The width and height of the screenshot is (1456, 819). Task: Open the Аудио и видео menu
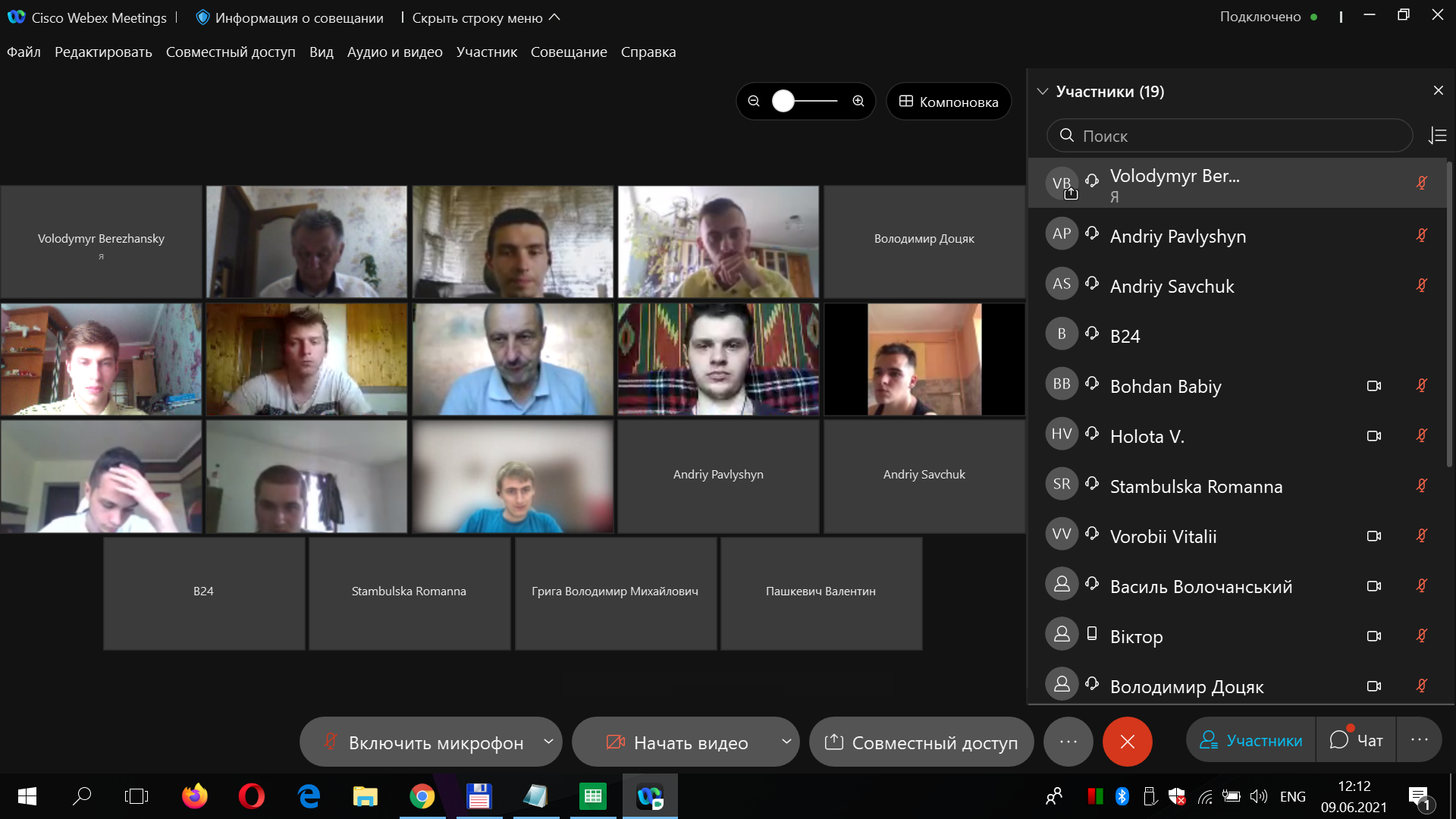point(394,52)
